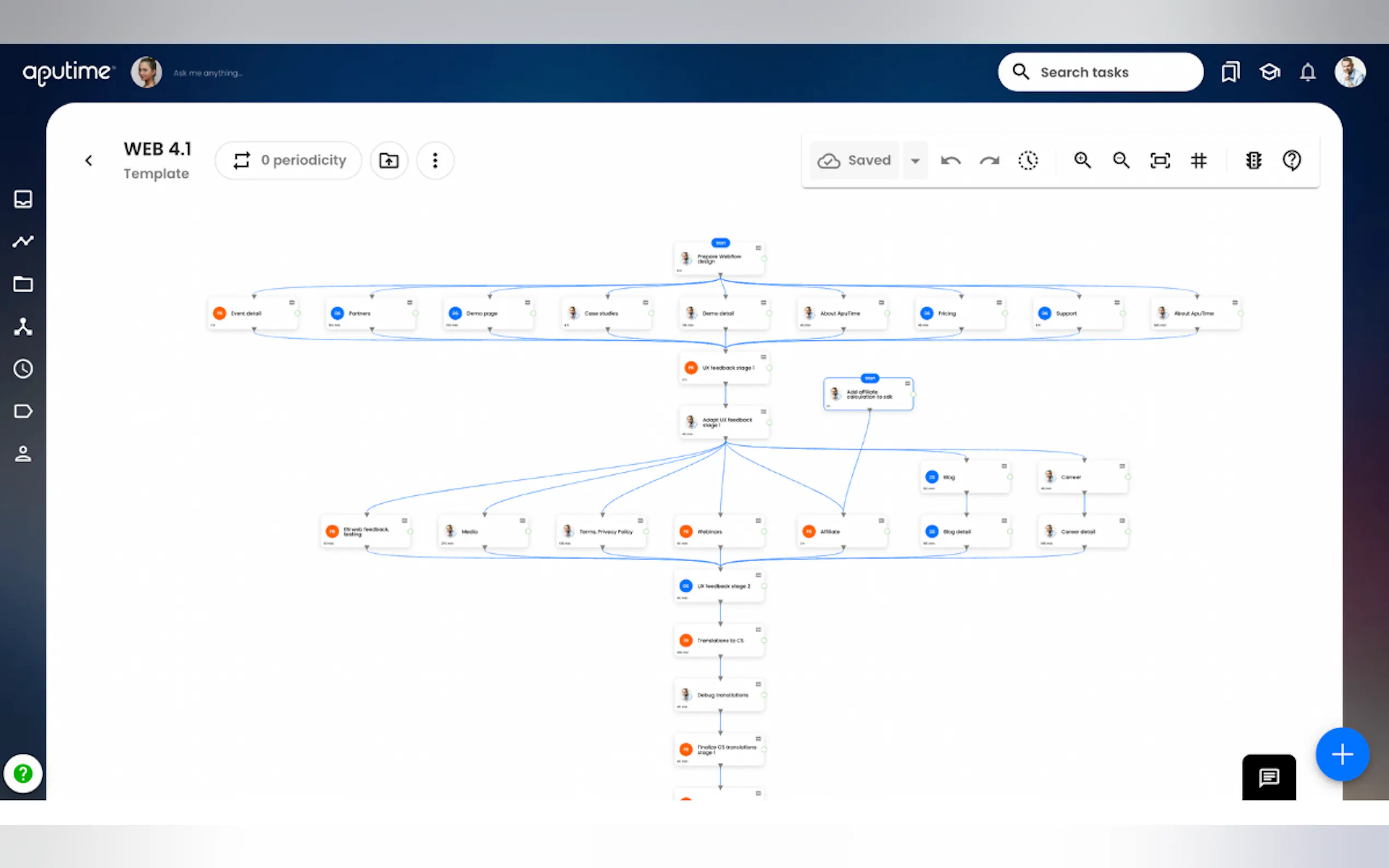Open the time clock item in sidebar

click(23, 368)
